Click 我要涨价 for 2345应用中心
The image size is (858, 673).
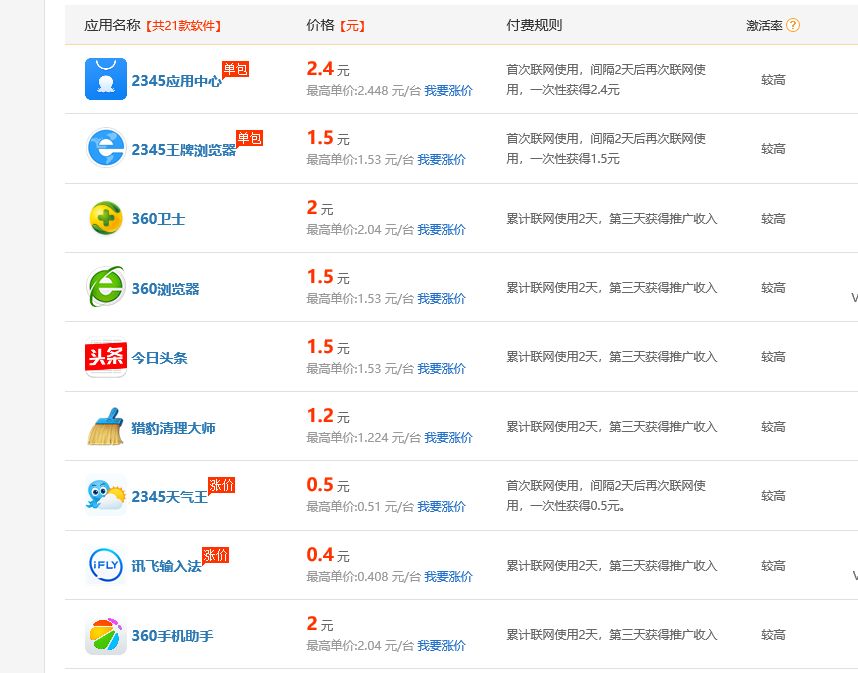pyautogui.click(x=448, y=91)
